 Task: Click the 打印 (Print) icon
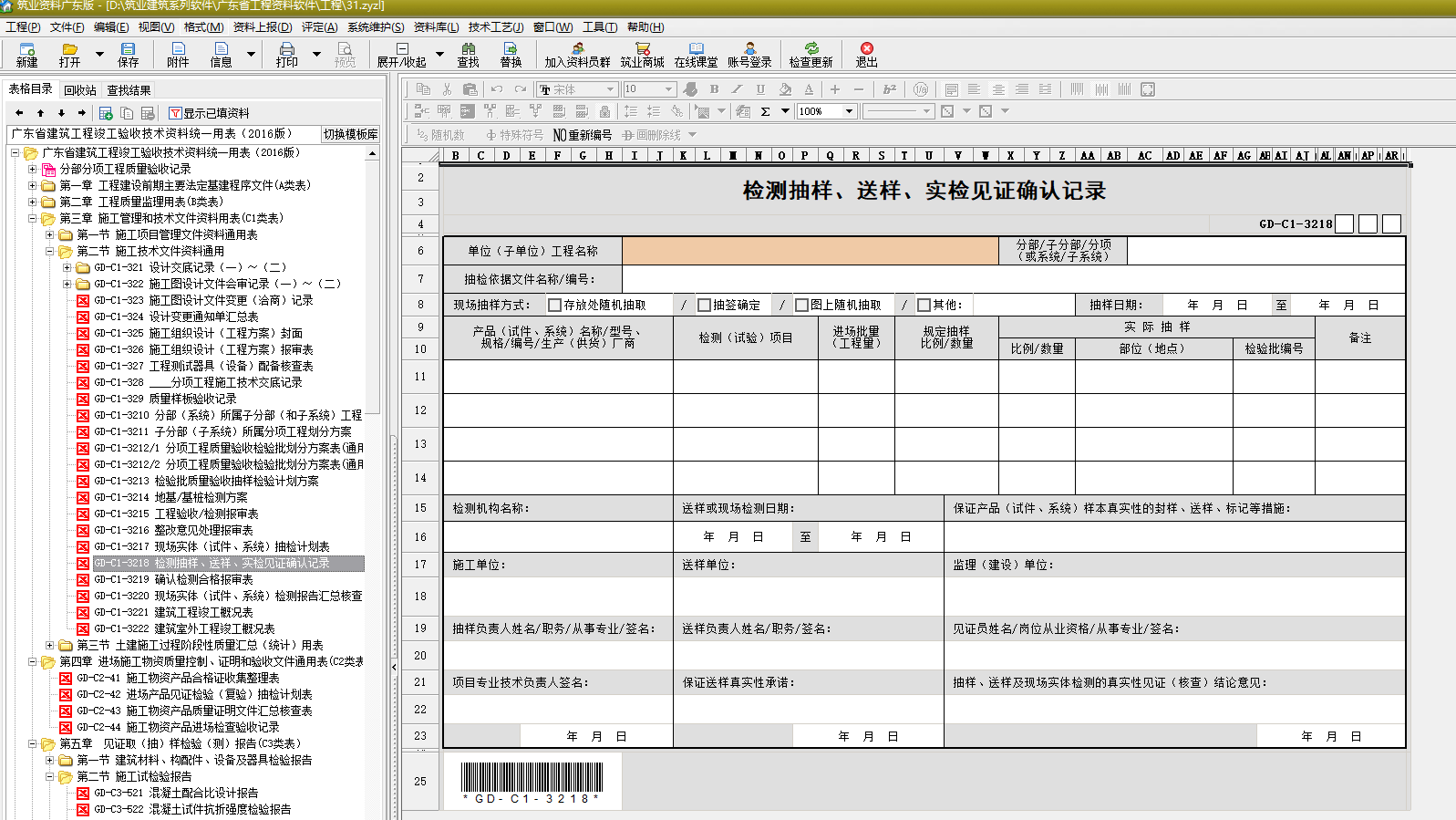pos(287,55)
